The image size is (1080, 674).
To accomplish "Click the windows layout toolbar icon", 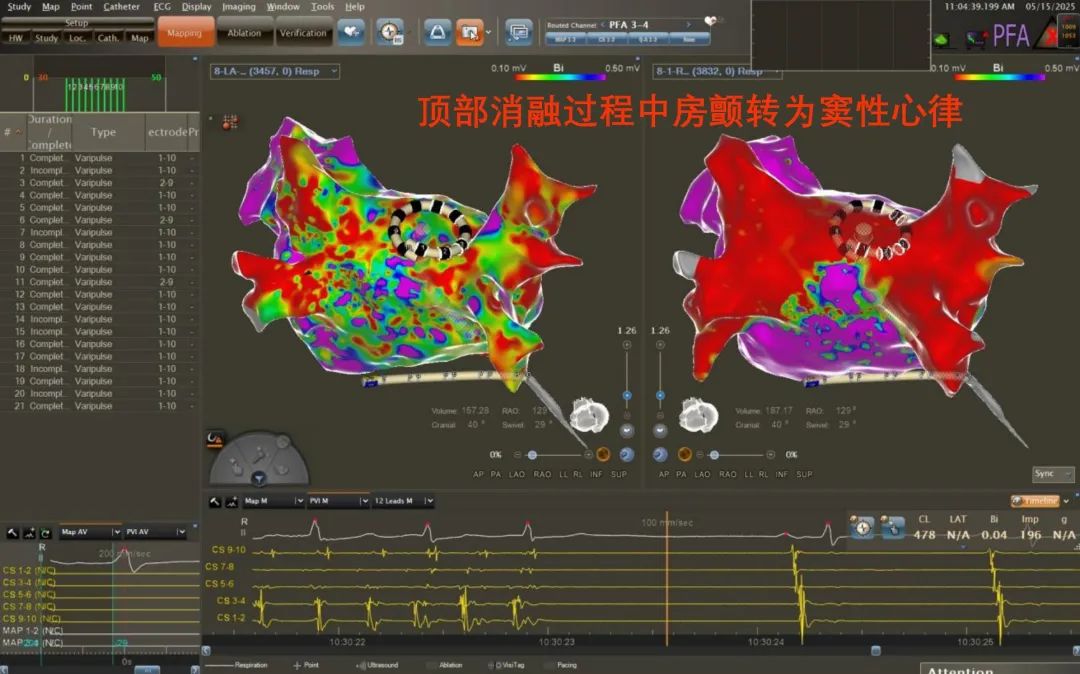I will (x=518, y=32).
